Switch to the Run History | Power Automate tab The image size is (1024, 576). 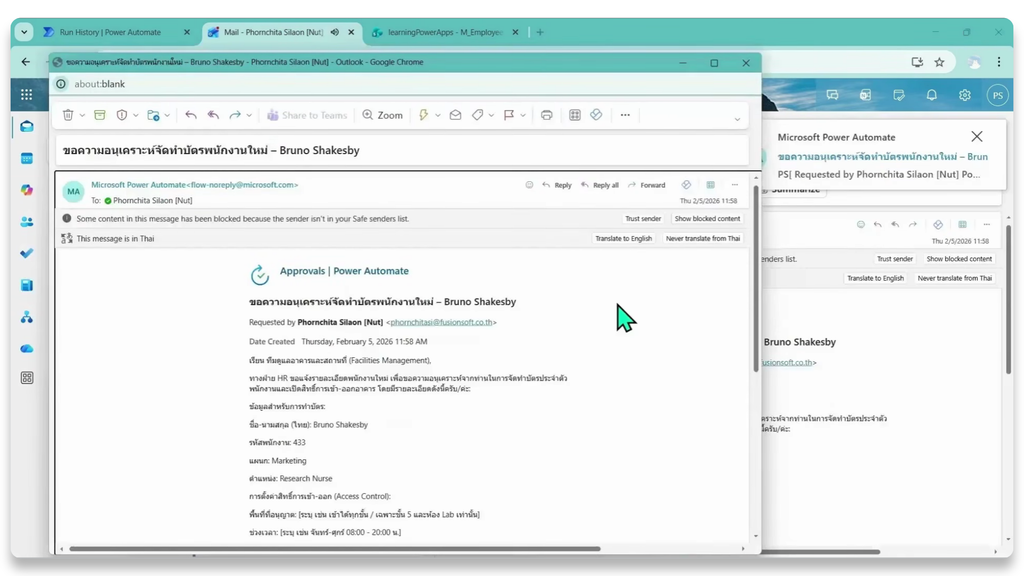pyautogui.click(x=116, y=32)
